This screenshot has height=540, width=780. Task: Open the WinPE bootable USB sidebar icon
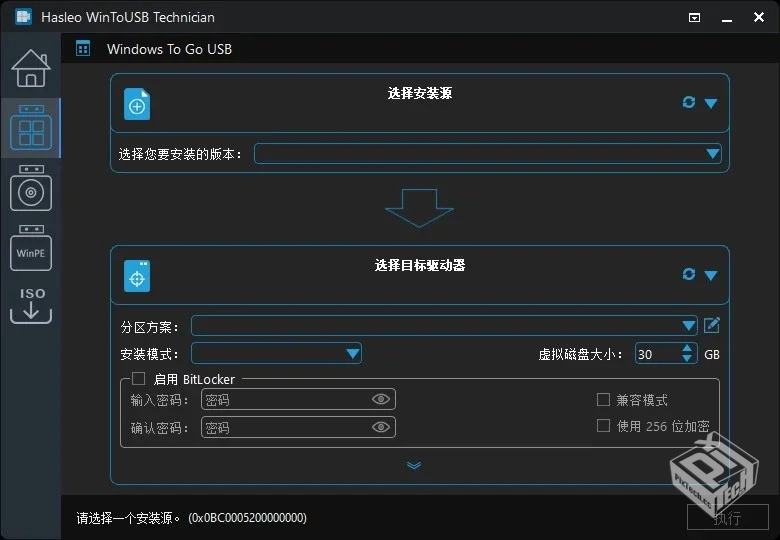coord(31,248)
